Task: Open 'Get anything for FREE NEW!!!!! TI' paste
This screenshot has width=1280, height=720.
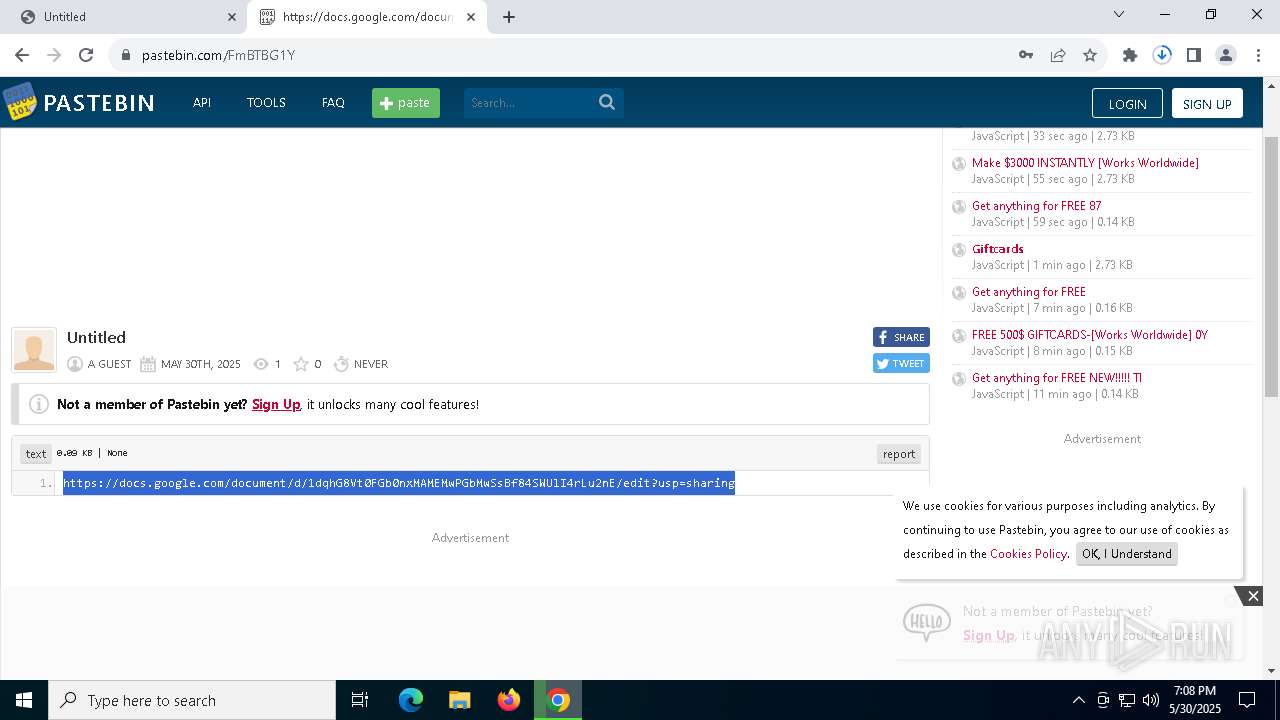Action: coord(1057,378)
